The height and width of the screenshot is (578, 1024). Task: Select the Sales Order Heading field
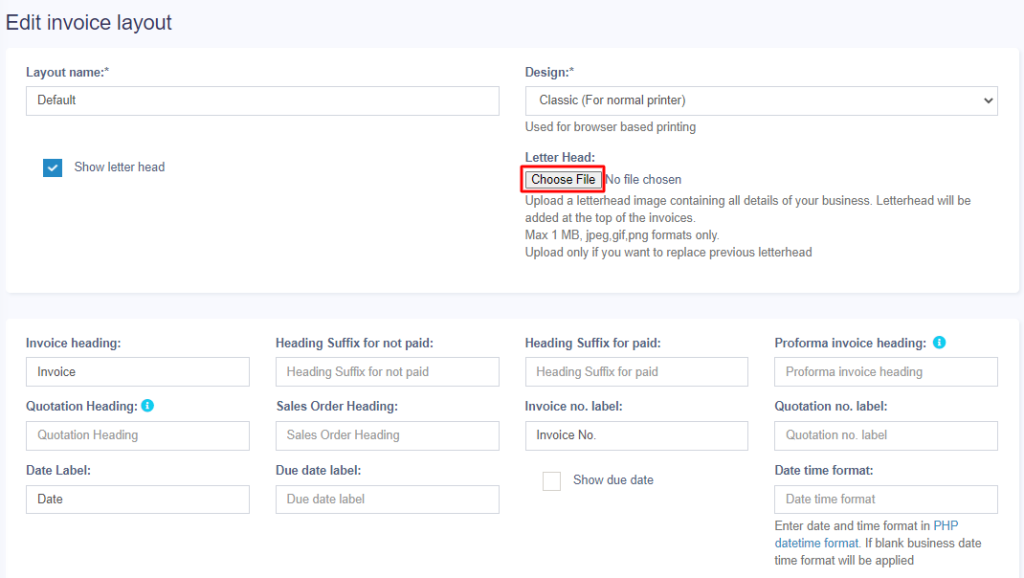click(x=387, y=436)
